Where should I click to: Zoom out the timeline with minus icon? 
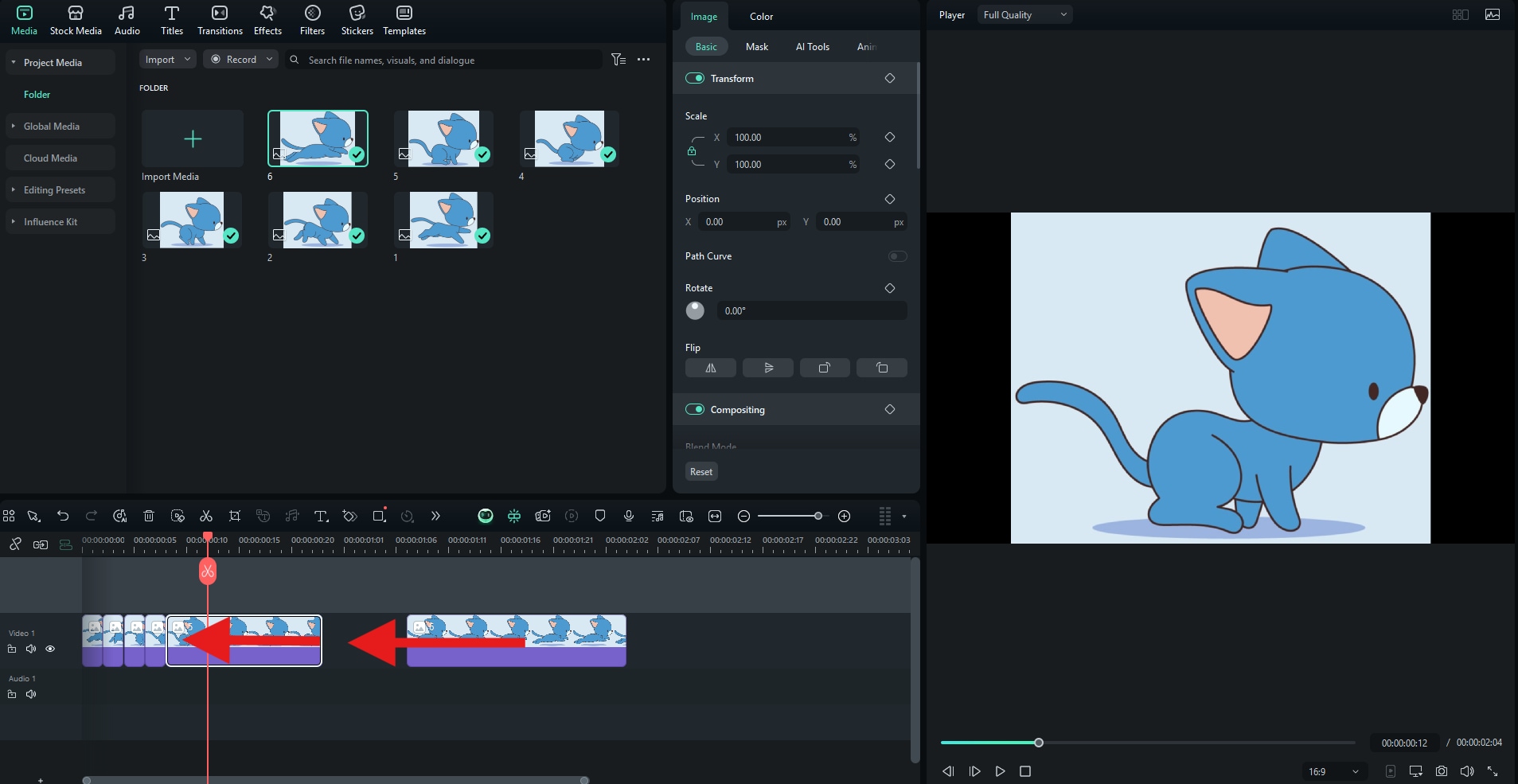[743, 516]
